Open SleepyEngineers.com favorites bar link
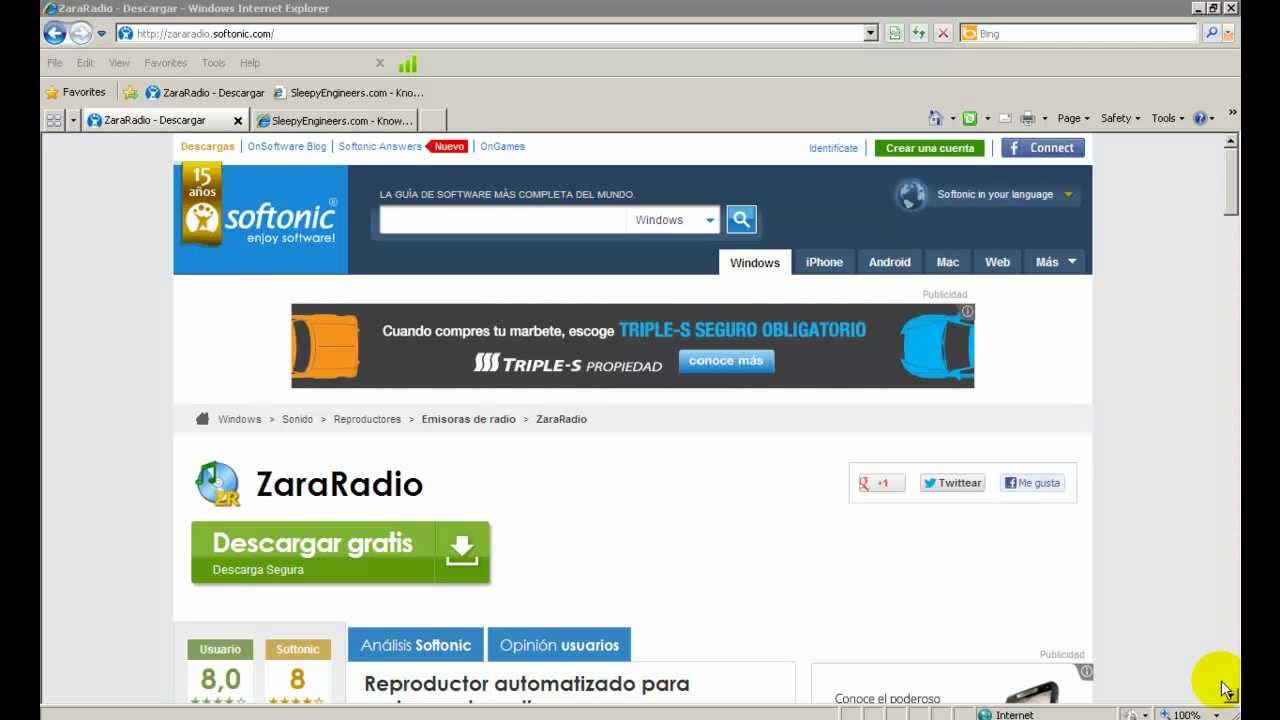The width and height of the screenshot is (1280, 720). pos(348,92)
